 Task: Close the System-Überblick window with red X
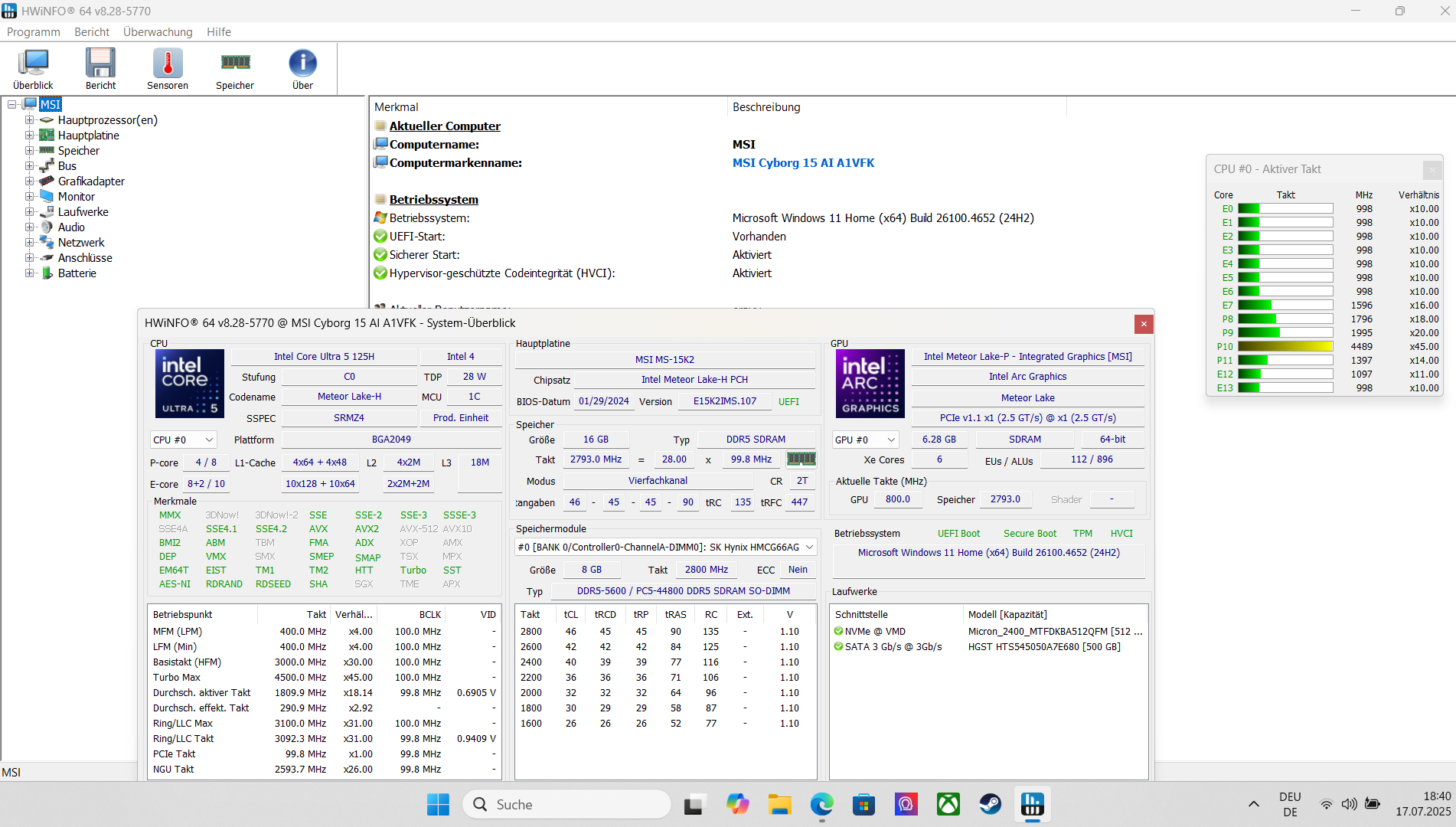(1144, 324)
